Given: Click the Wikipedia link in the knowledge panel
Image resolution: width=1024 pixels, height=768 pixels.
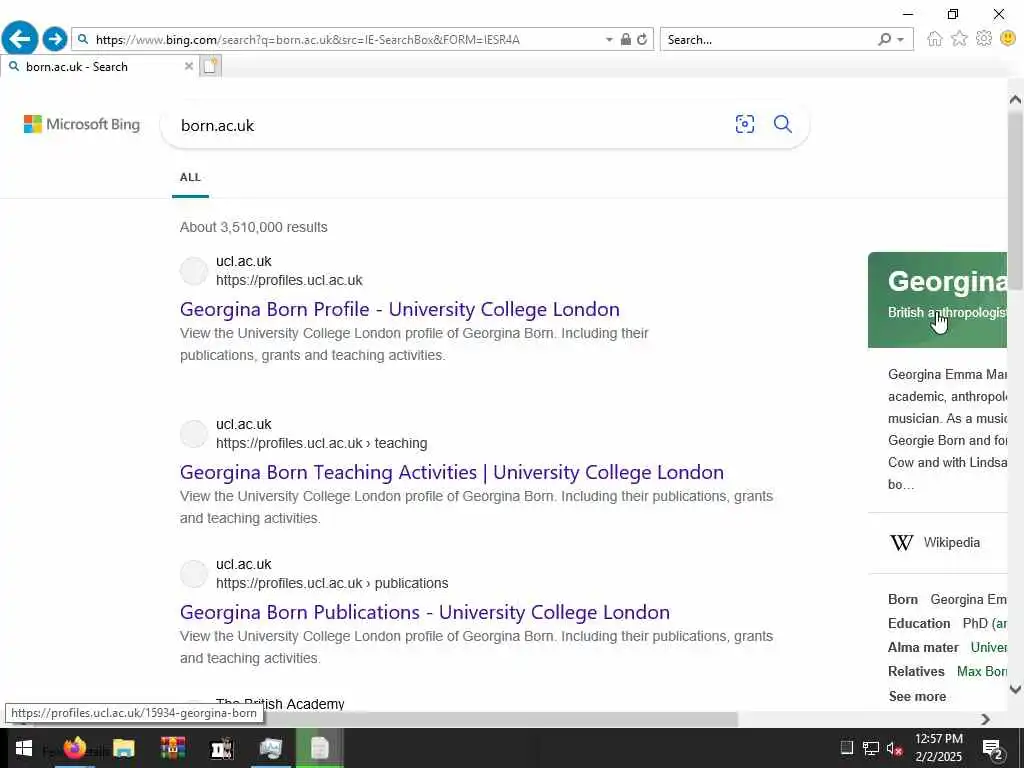Looking at the screenshot, I should point(952,542).
